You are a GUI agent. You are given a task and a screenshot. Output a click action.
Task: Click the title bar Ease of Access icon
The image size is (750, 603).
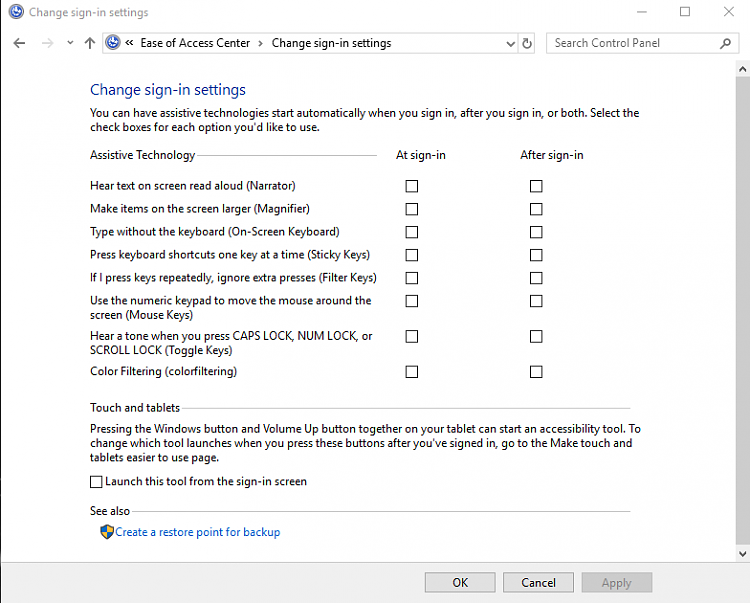pos(15,13)
